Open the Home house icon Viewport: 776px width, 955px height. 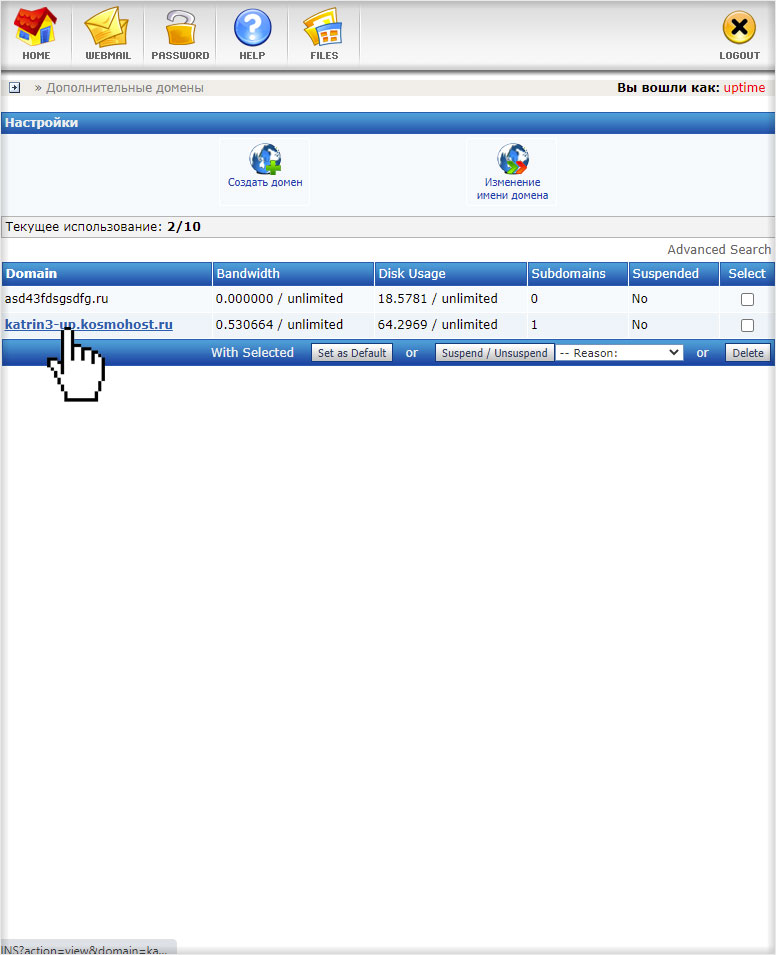[x=35, y=27]
